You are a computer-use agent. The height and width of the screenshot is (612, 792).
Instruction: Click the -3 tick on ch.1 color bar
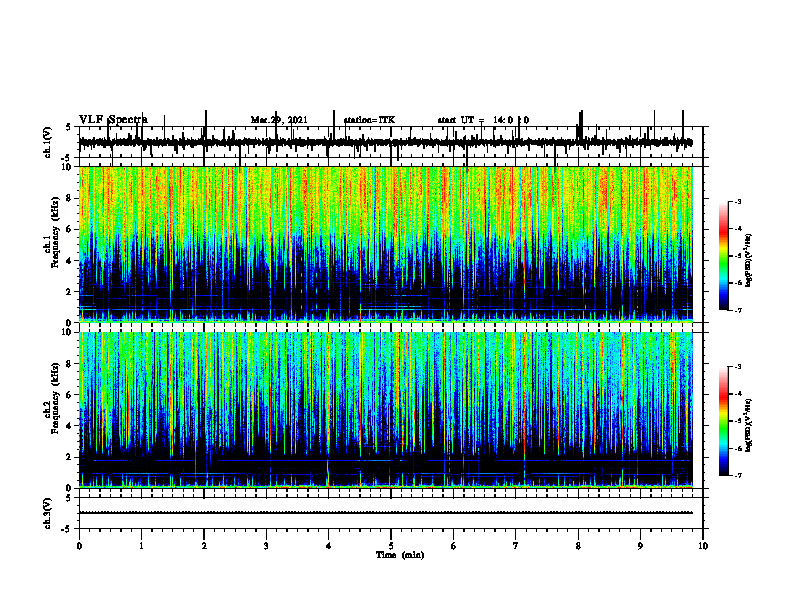tap(738, 201)
